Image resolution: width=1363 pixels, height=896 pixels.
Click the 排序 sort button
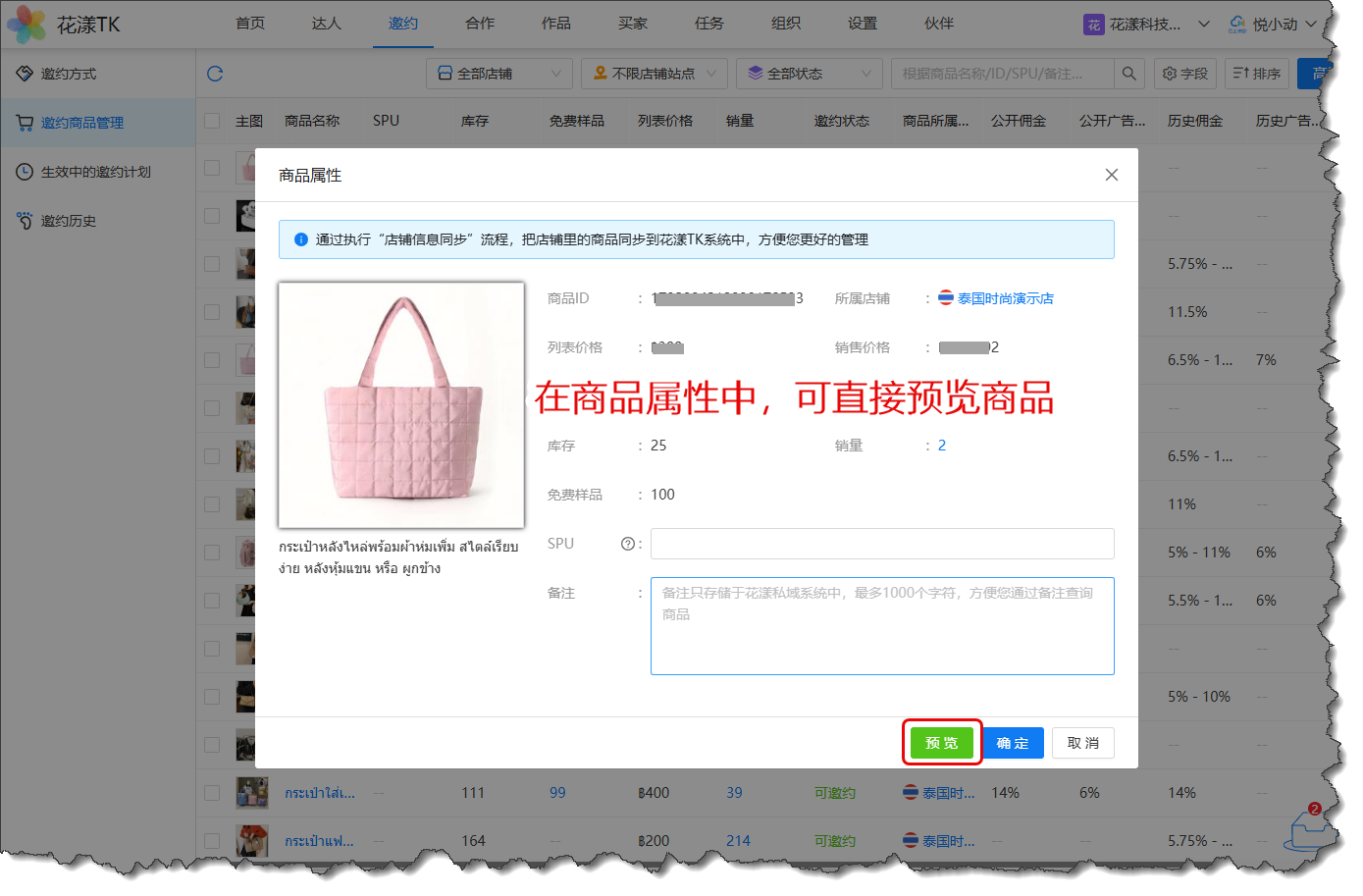1257,74
